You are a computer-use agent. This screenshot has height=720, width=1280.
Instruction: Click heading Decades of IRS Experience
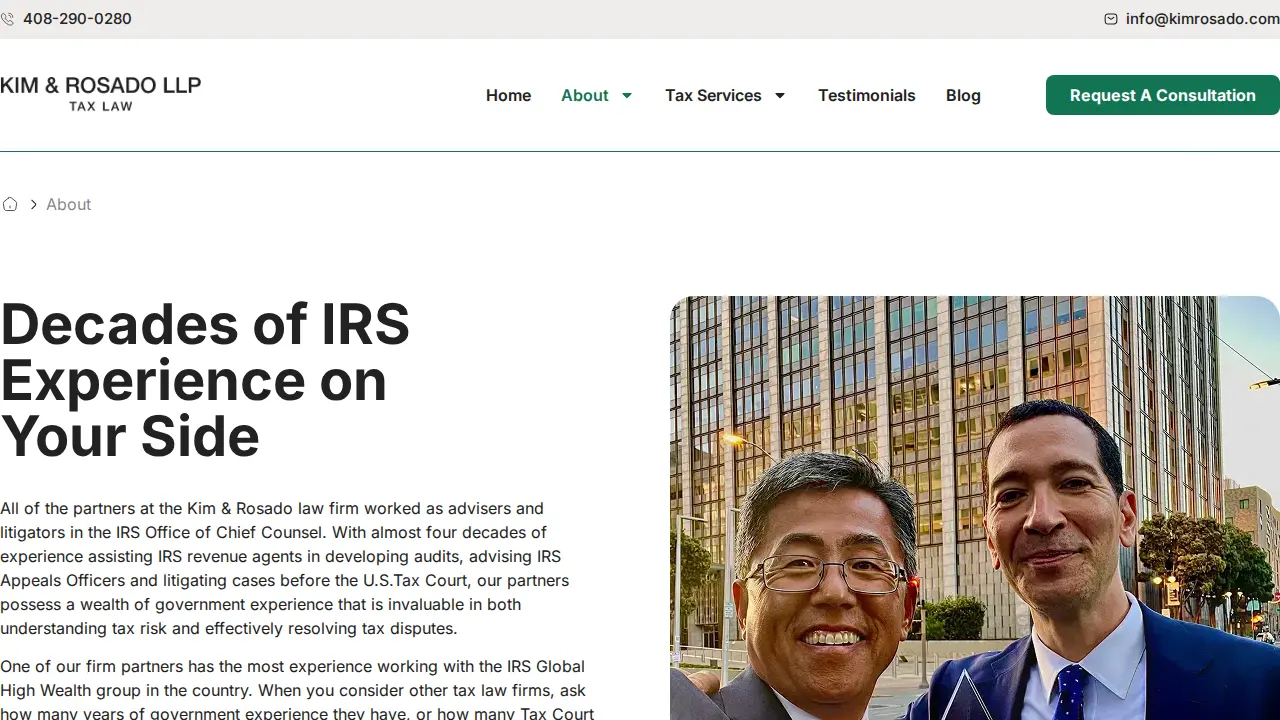[x=205, y=380]
